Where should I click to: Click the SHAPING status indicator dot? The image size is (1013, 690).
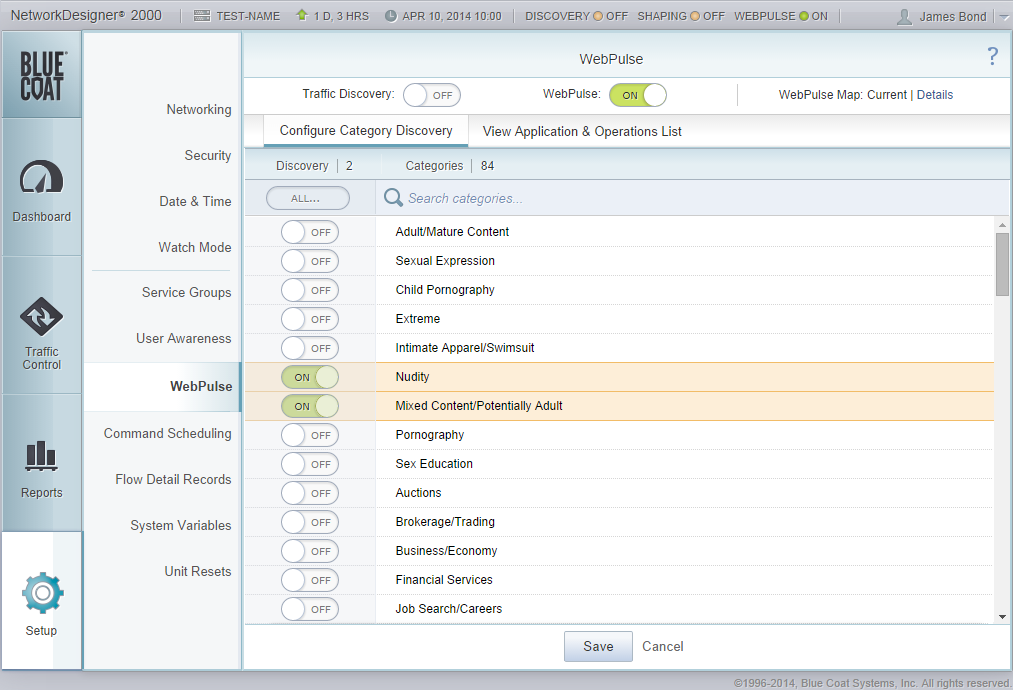click(x=694, y=16)
